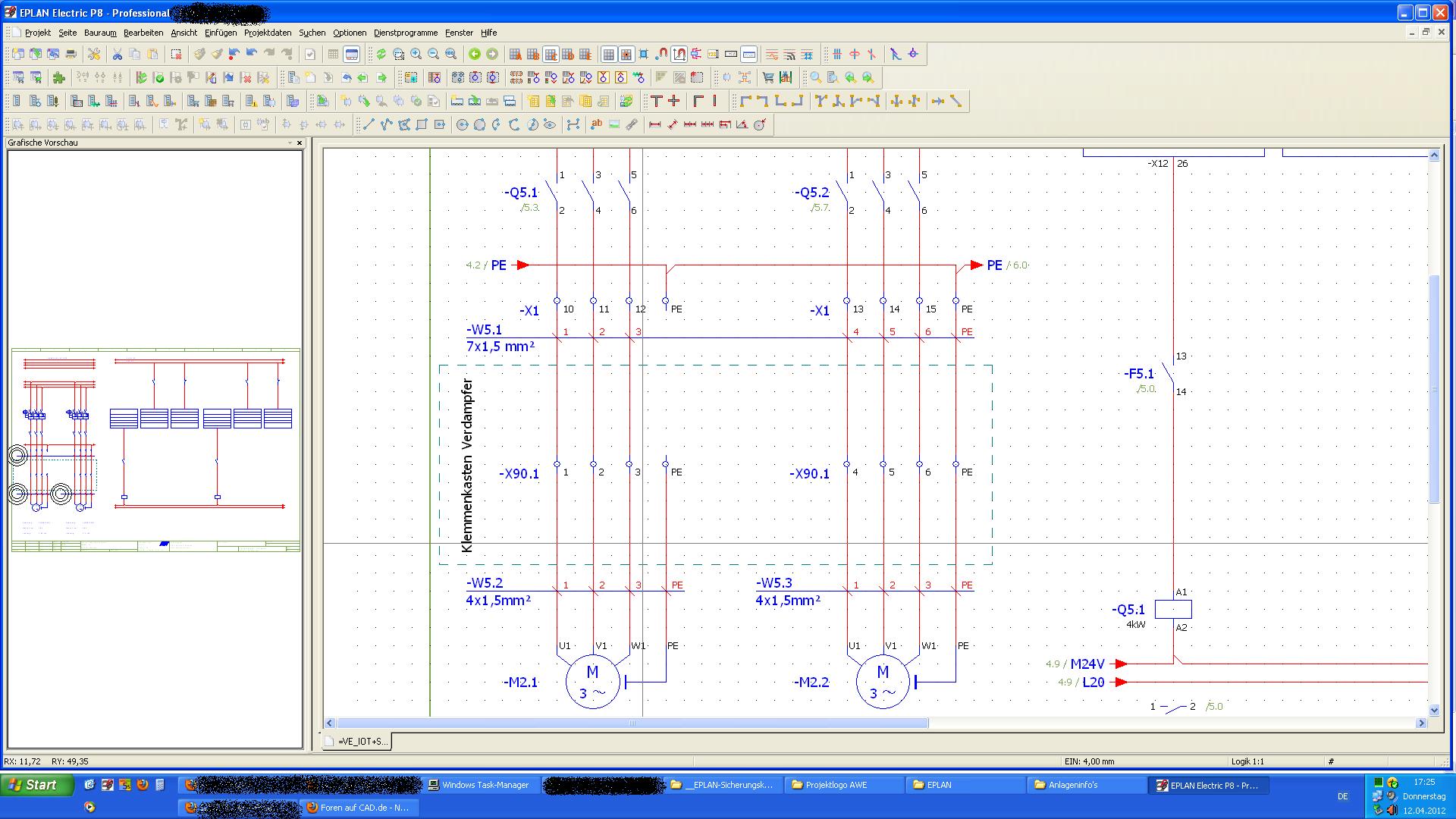Select the Klemmenkasten Verdampfer text

click(x=467, y=466)
